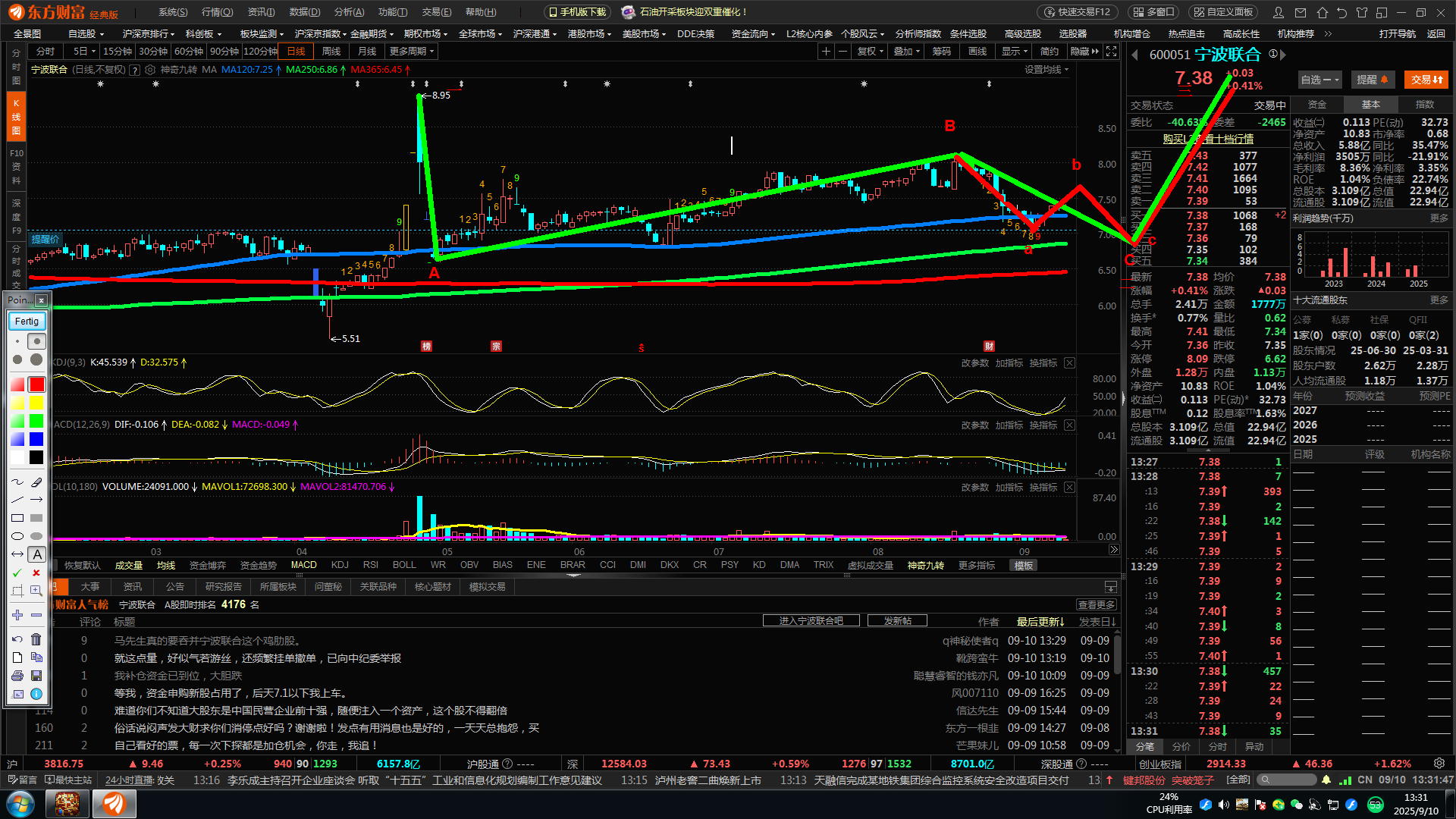1456x819 pixels.
Task: Open the 系统(S) menu
Action: pyautogui.click(x=173, y=12)
